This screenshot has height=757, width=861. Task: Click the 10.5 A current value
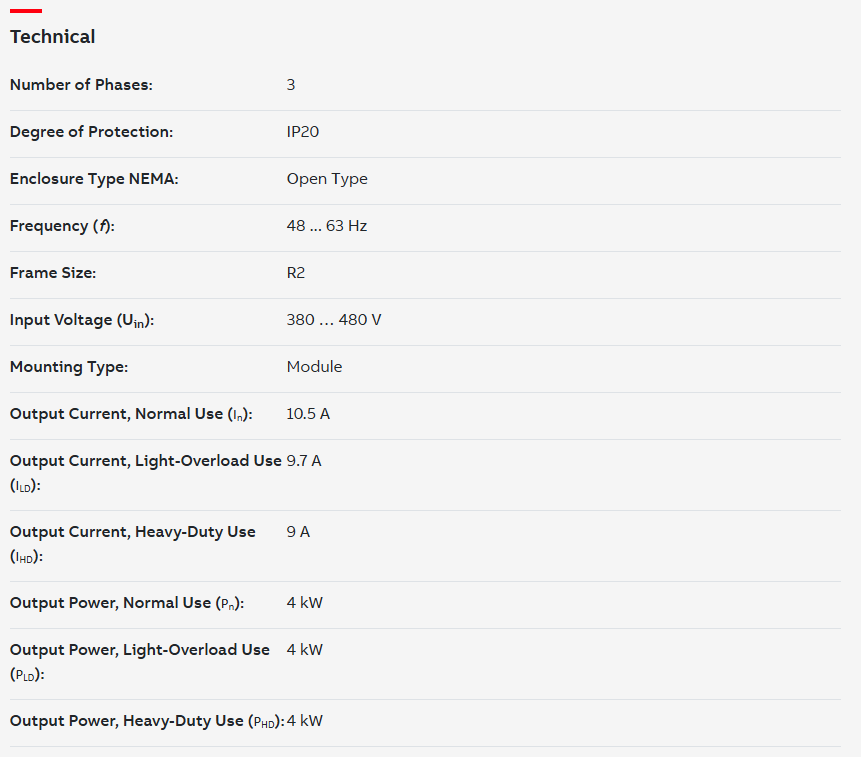click(x=308, y=414)
